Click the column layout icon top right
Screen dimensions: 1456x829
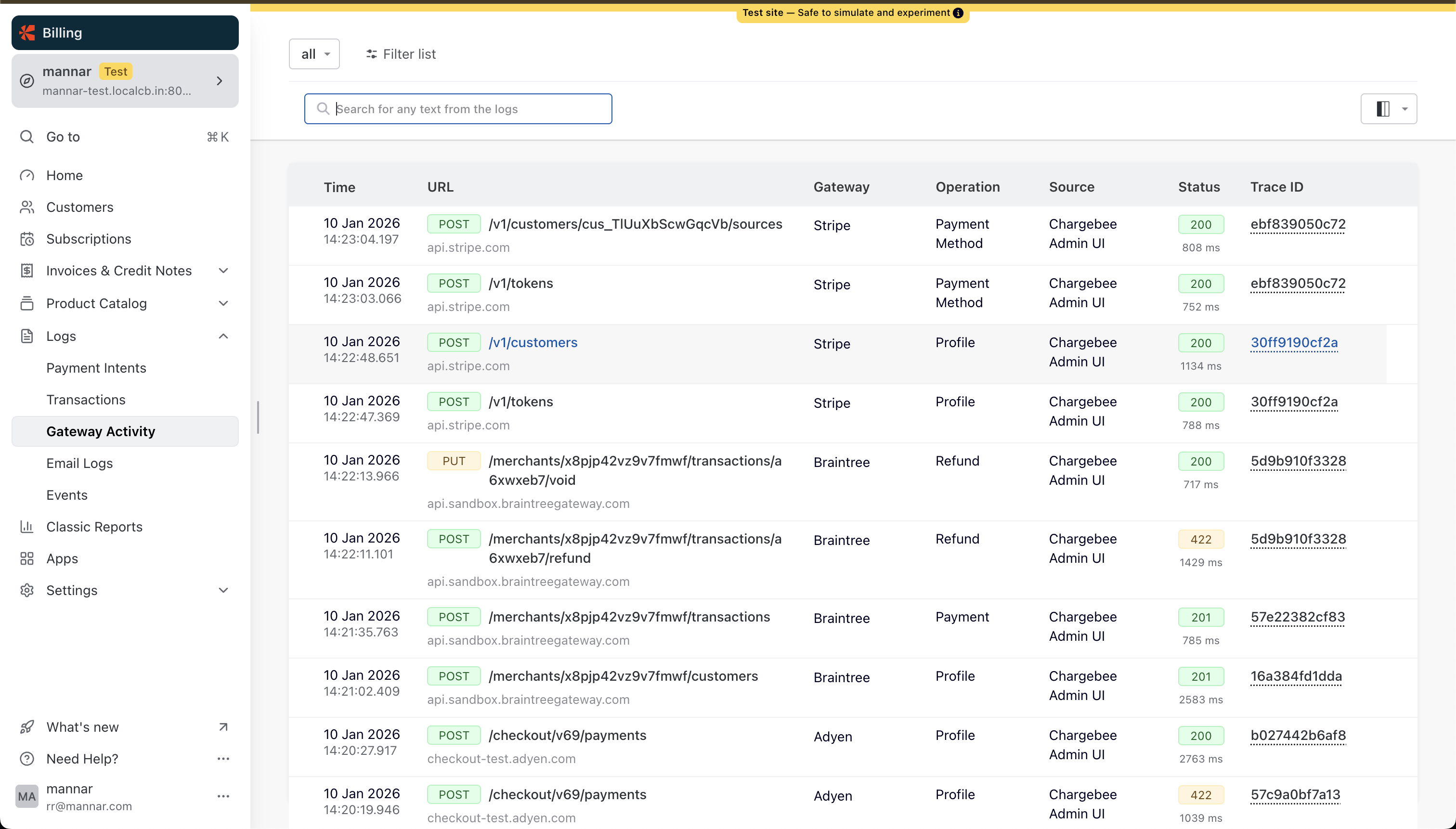click(x=1382, y=108)
